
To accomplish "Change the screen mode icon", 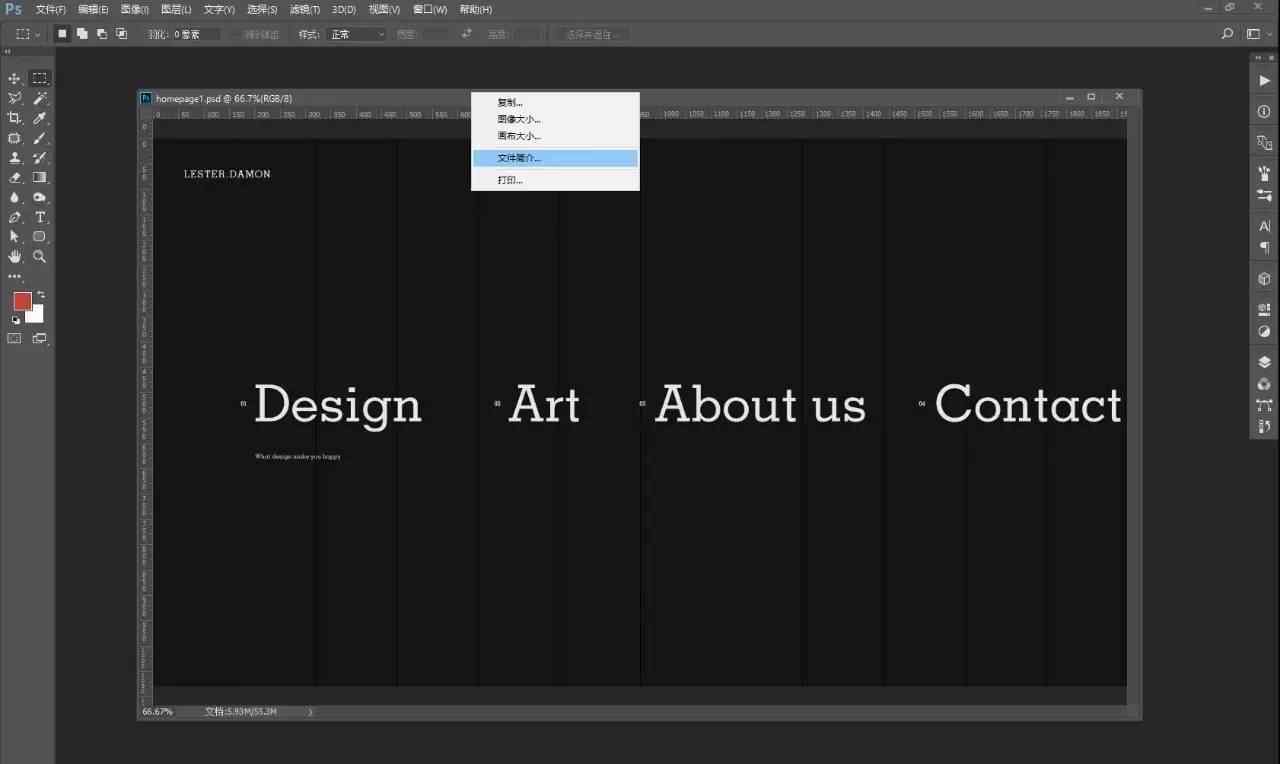I will coord(40,339).
